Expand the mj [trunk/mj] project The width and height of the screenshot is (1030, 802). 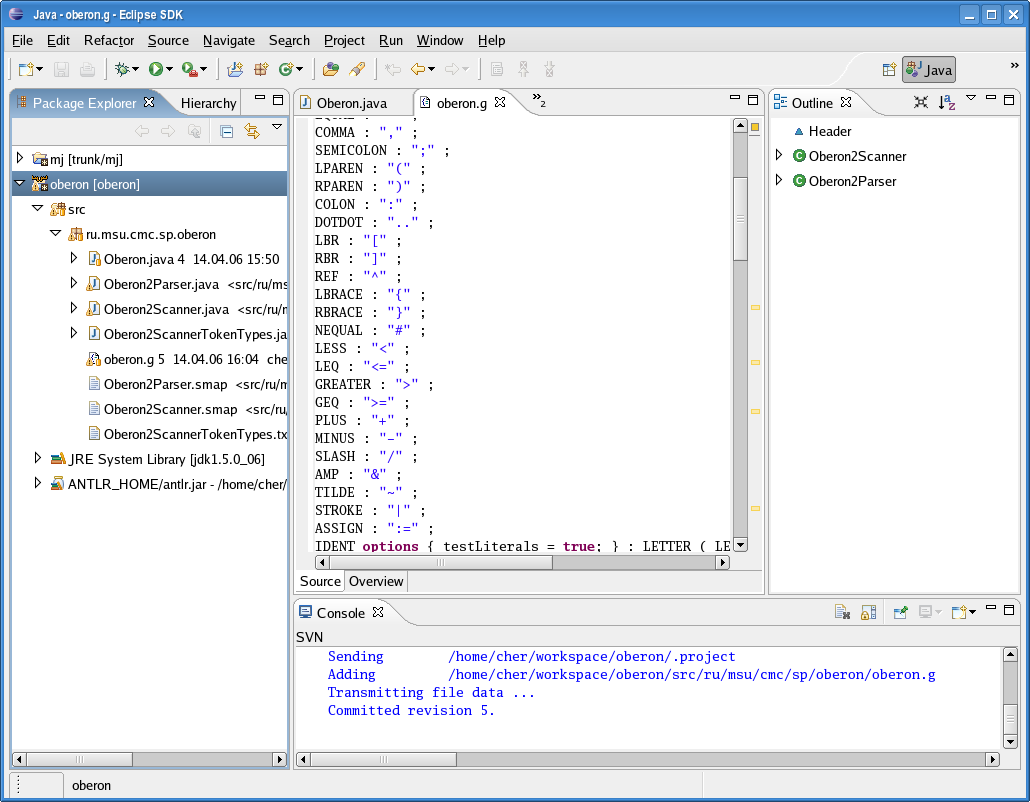click(20, 158)
